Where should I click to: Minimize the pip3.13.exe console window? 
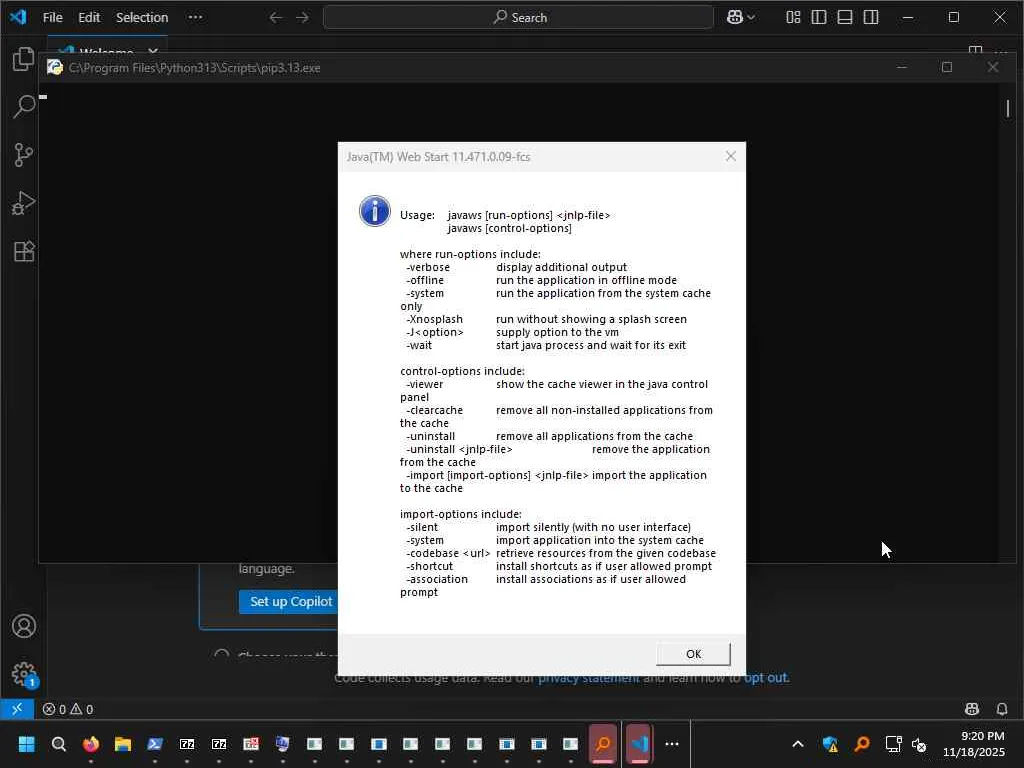(902, 67)
